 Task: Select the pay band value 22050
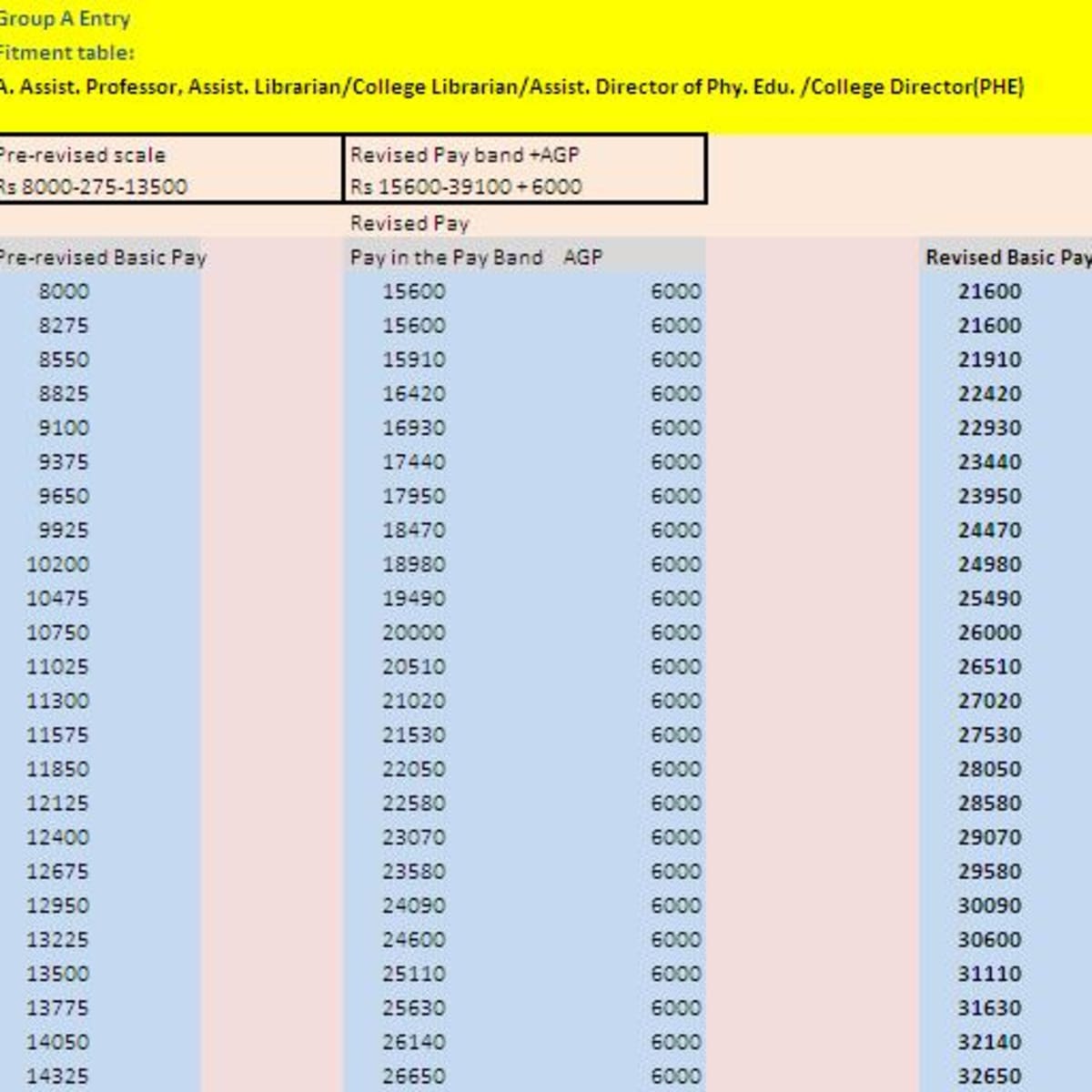[414, 769]
